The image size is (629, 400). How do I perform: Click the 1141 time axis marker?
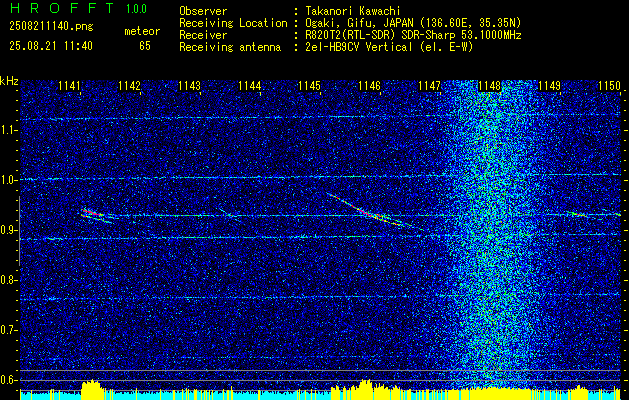[69, 86]
